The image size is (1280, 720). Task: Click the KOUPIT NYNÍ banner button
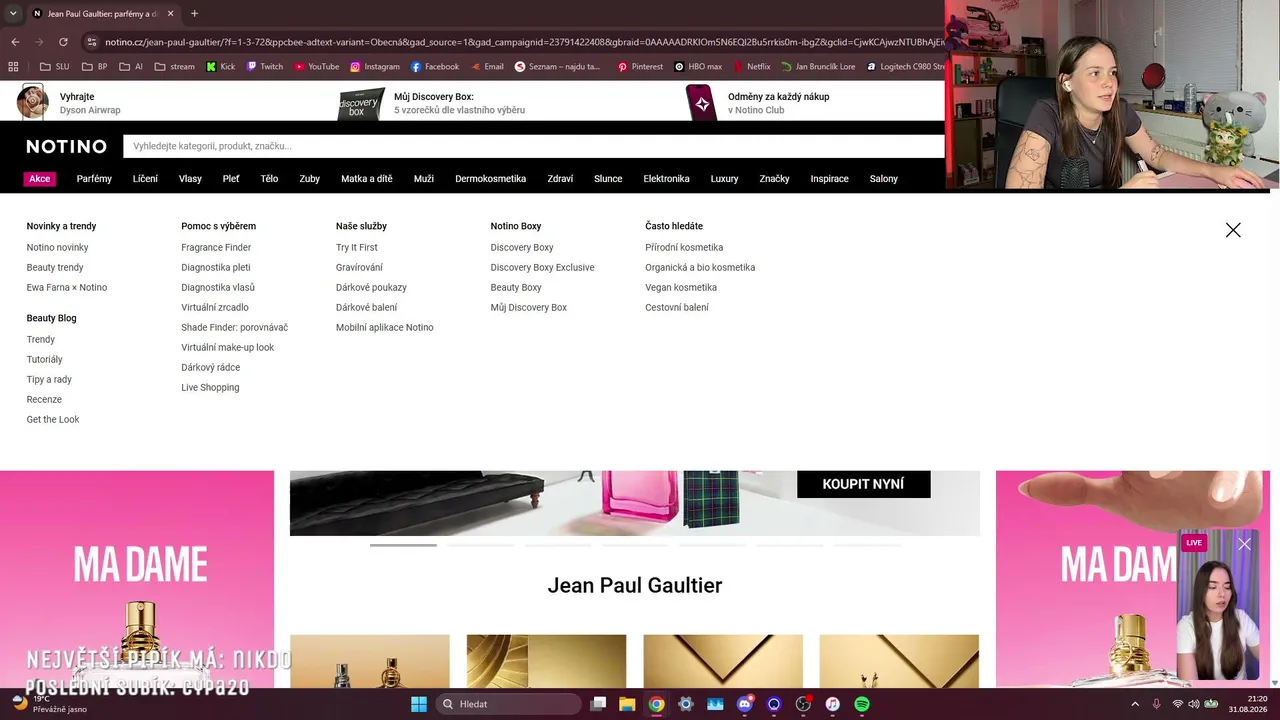(863, 484)
